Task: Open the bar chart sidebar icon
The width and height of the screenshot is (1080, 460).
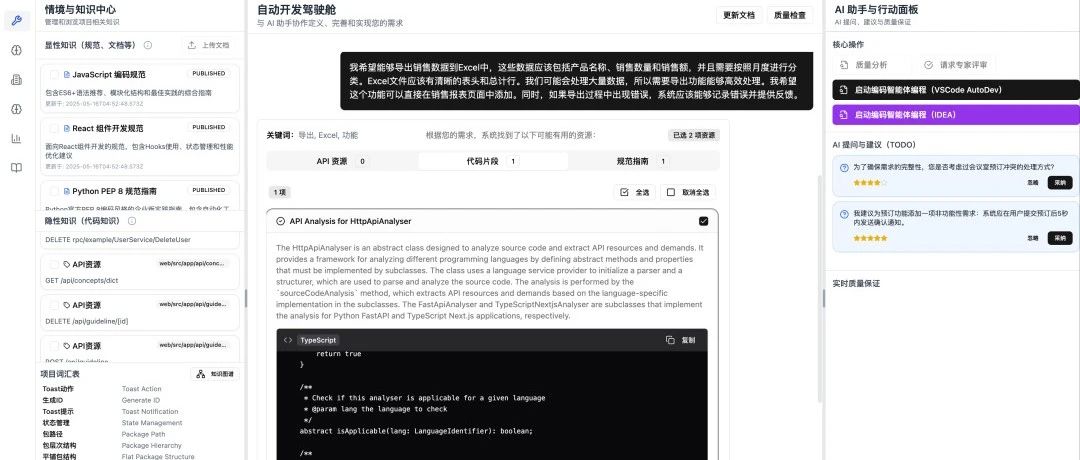Action: click(17, 138)
